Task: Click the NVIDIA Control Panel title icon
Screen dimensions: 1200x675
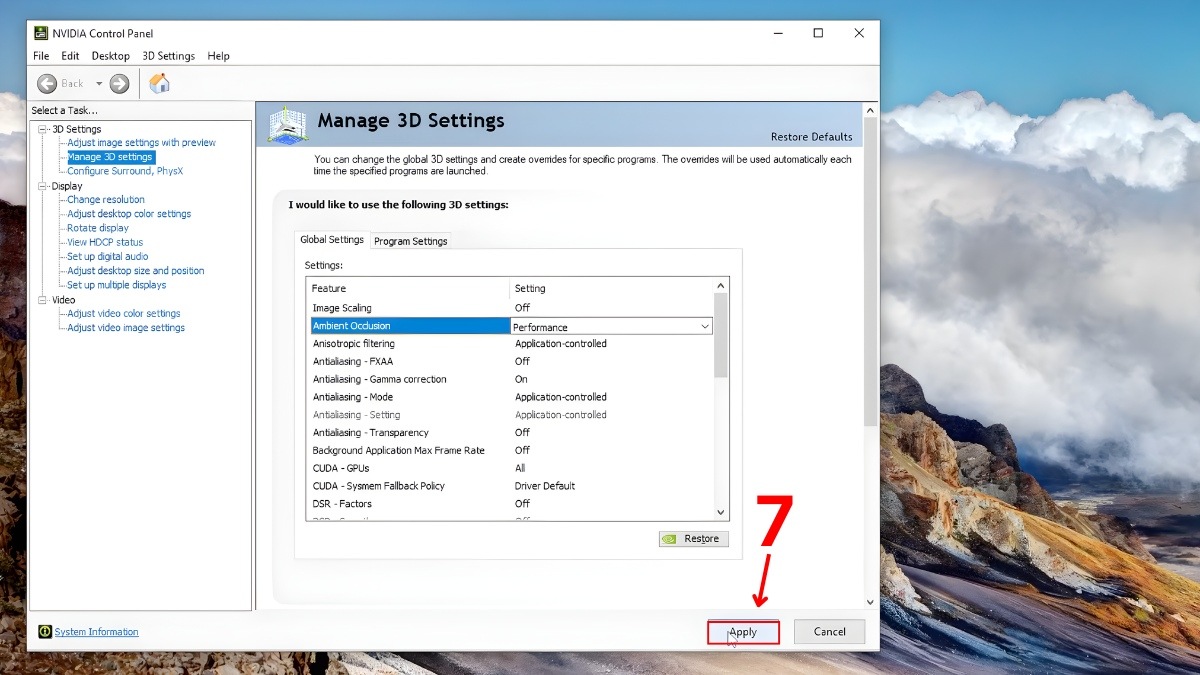Action: coord(41,33)
